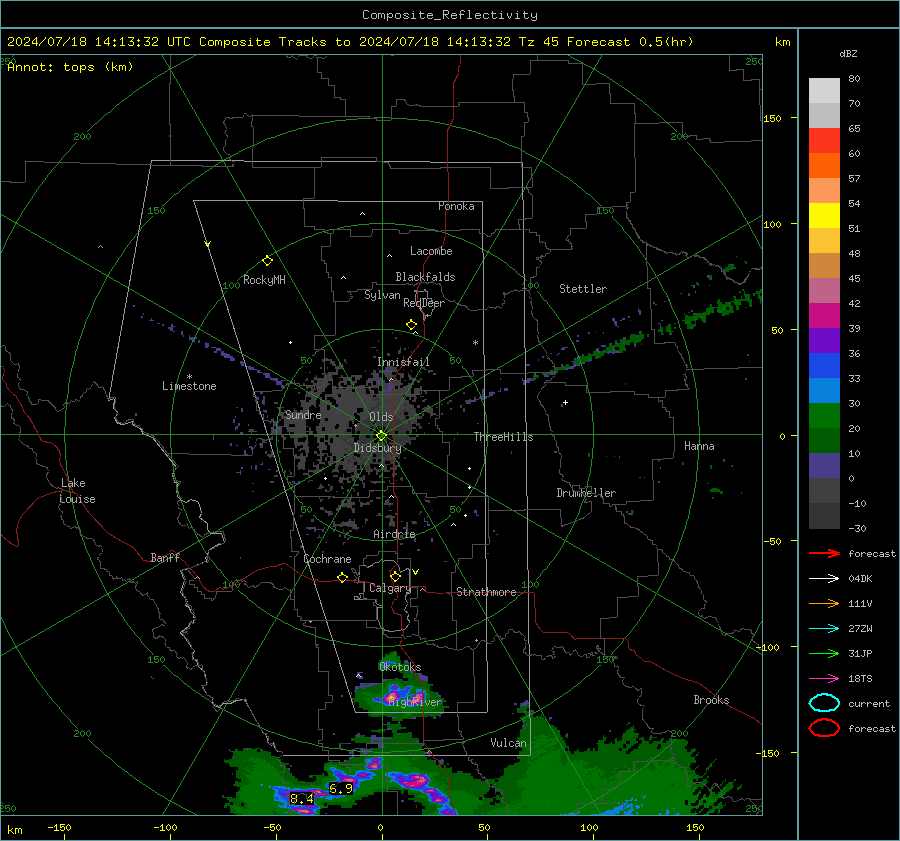Click the Okotoks map label
Image resolution: width=900 pixels, height=841 pixels.
[400, 667]
